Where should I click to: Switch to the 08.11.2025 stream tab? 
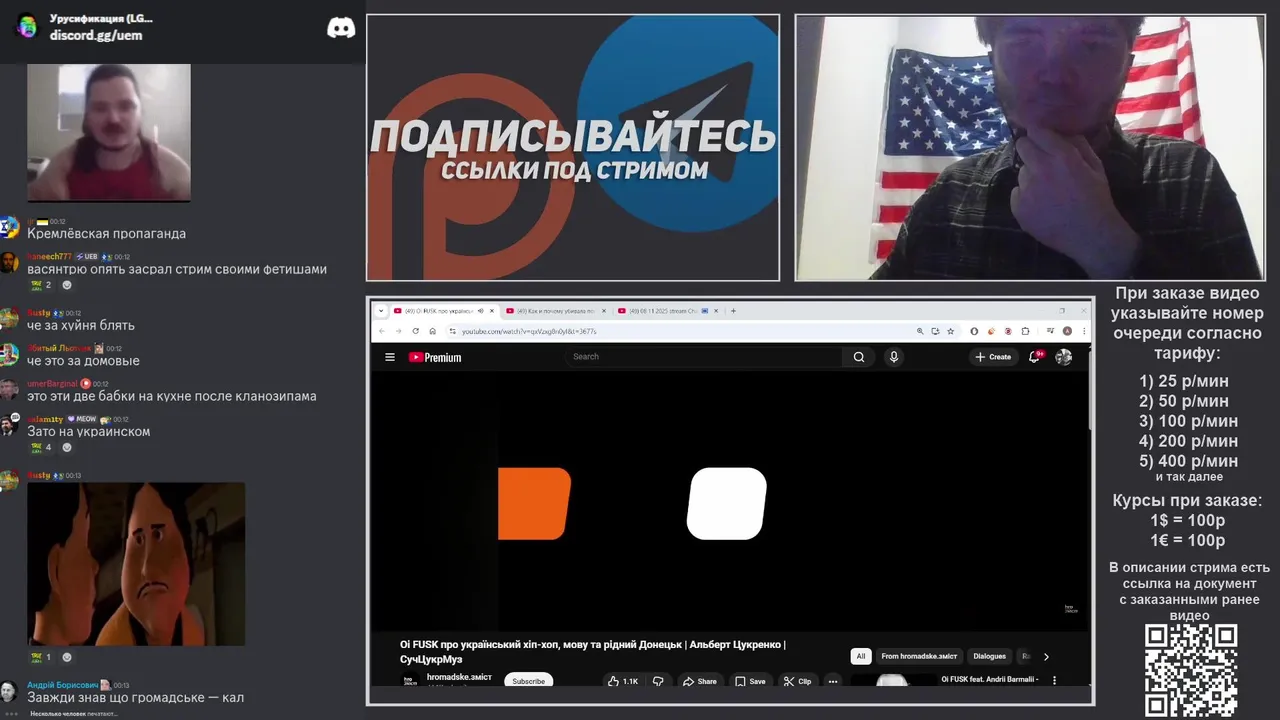668,311
